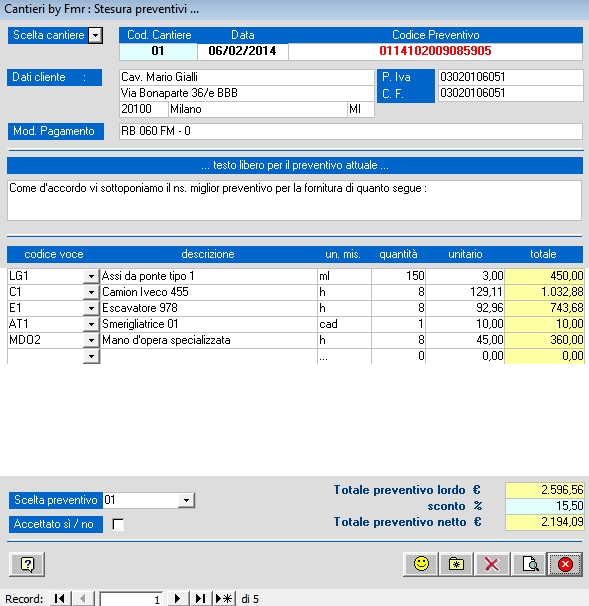
Task: Go to first record navigation arrow
Action: pos(60,599)
